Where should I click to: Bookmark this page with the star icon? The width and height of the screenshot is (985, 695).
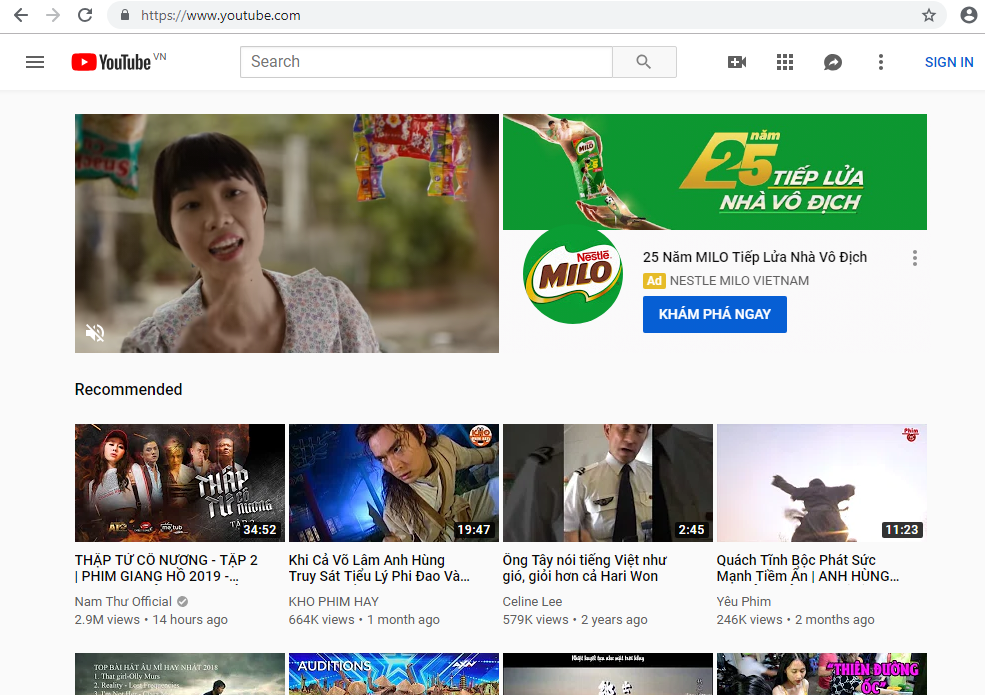click(929, 15)
